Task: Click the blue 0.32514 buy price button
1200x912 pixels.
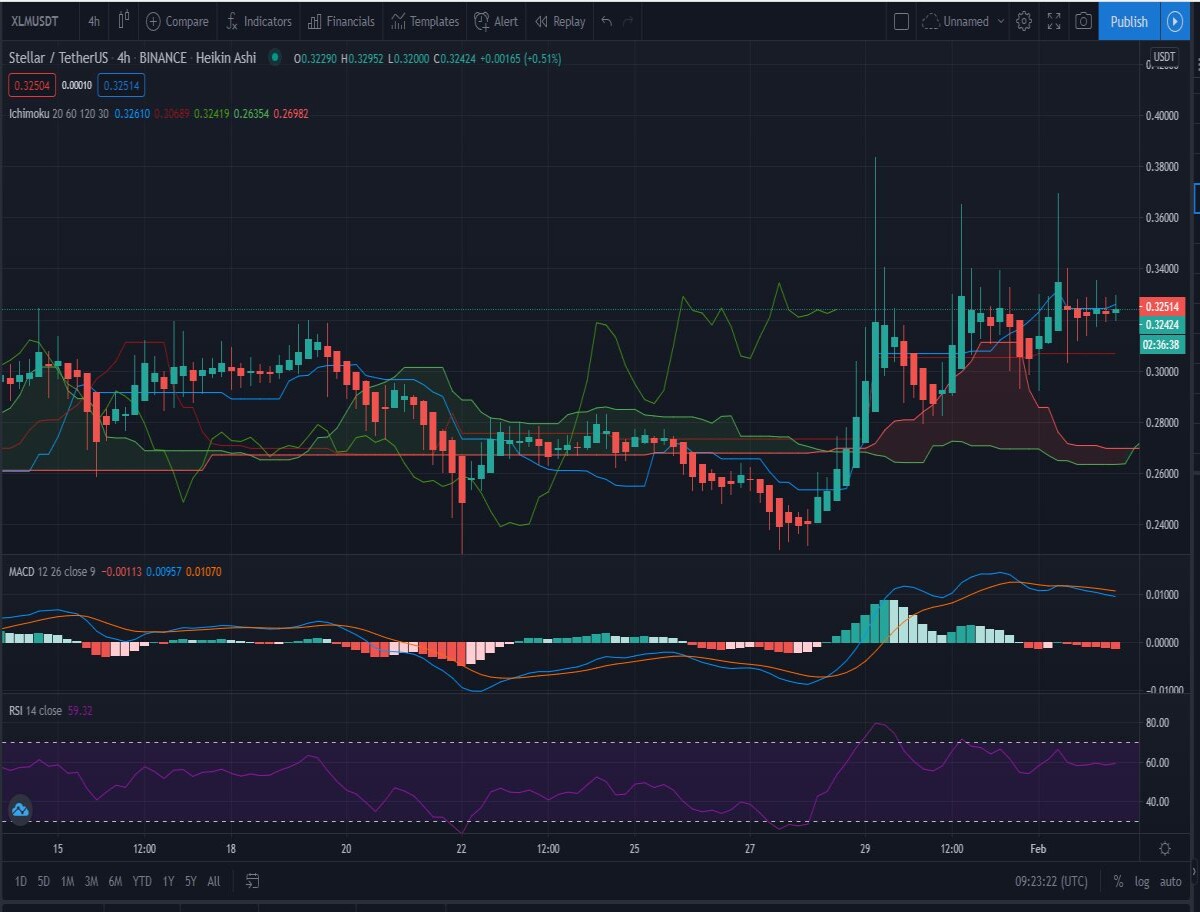Action: [x=122, y=86]
